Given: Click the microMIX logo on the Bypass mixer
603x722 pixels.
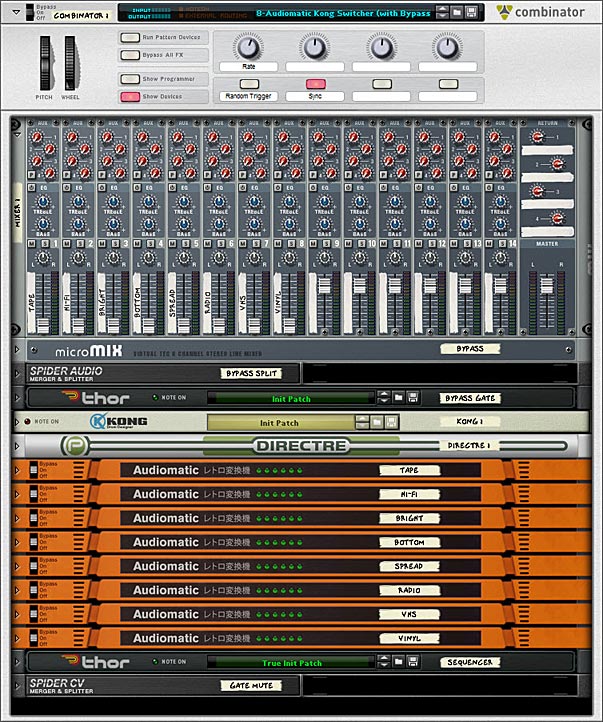Looking at the screenshot, I should 89,351.
